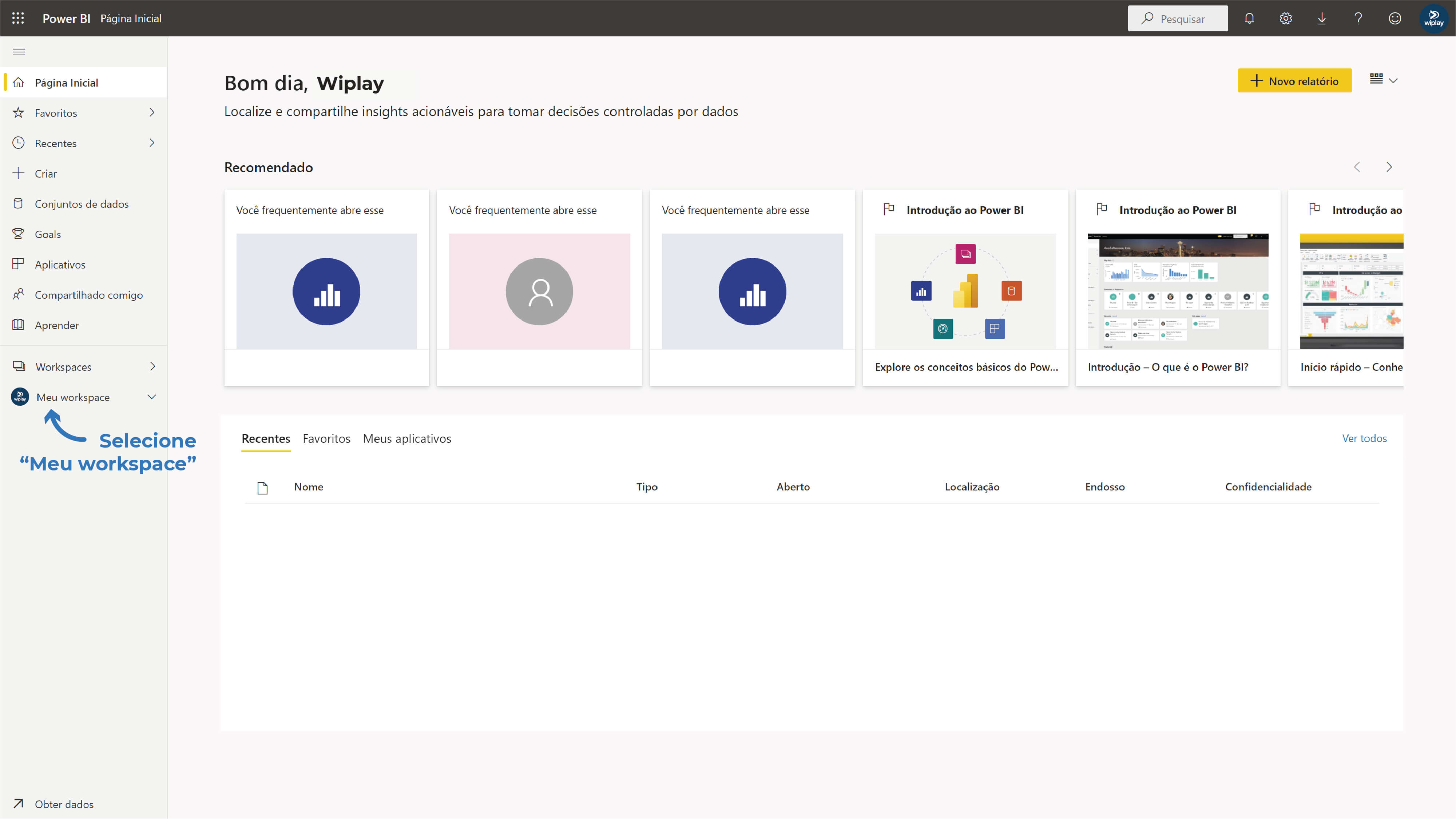
Task: Collapse the navigation pane hamburger icon
Action: click(x=19, y=52)
